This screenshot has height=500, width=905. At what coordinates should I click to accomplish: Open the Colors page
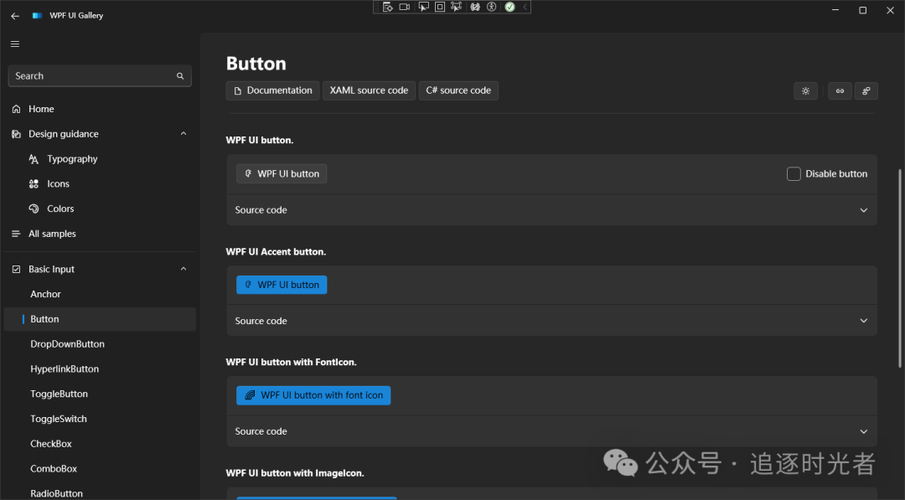click(x=60, y=209)
